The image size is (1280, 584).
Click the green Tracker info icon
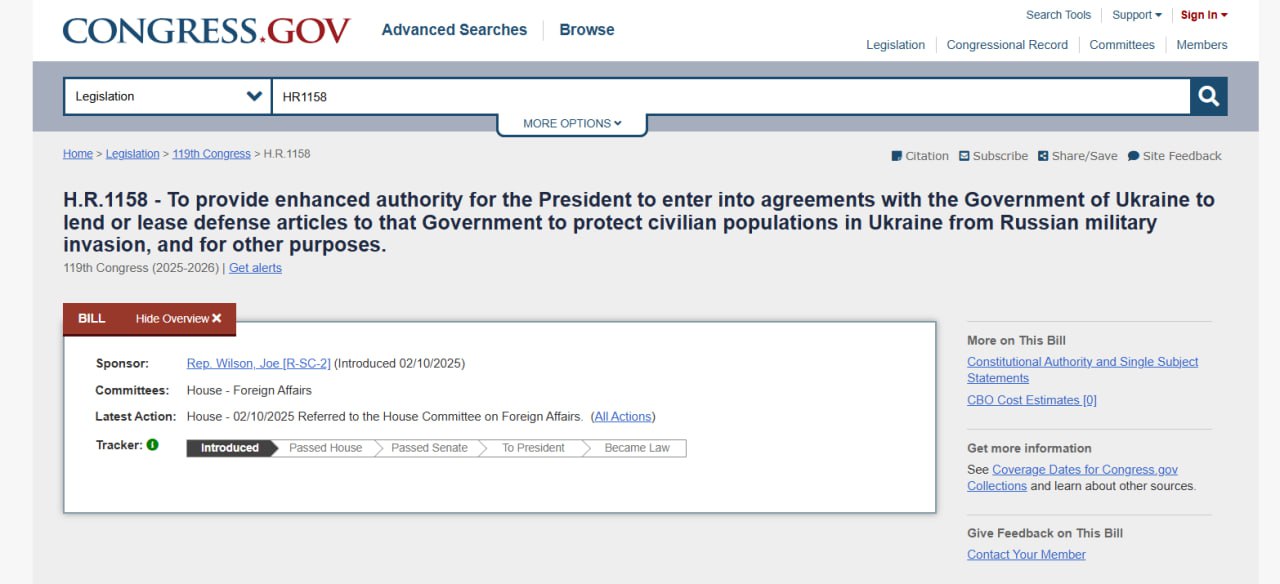[153, 445]
